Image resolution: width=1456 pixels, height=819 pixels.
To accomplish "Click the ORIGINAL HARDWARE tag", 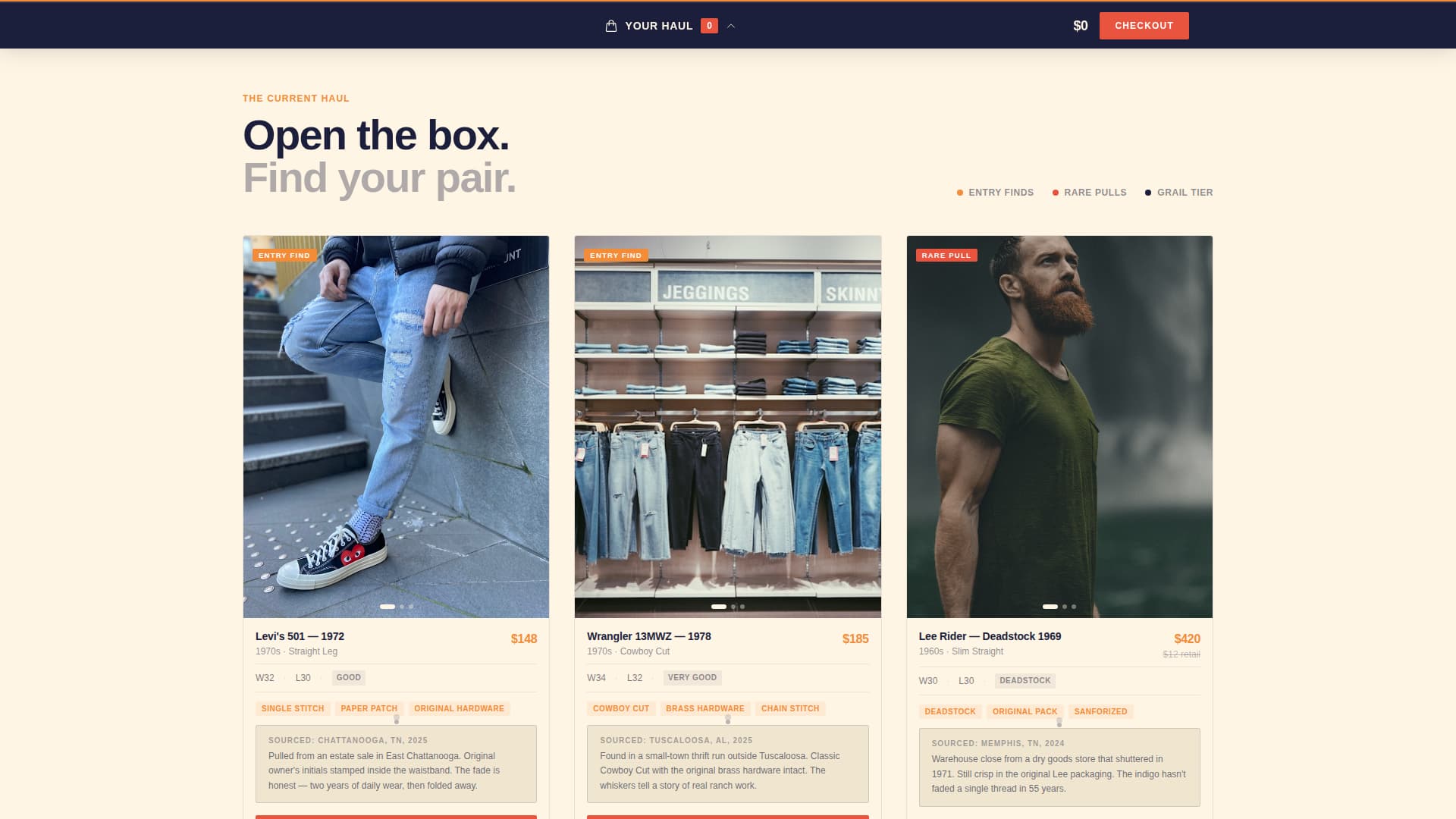I will click(459, 709).
